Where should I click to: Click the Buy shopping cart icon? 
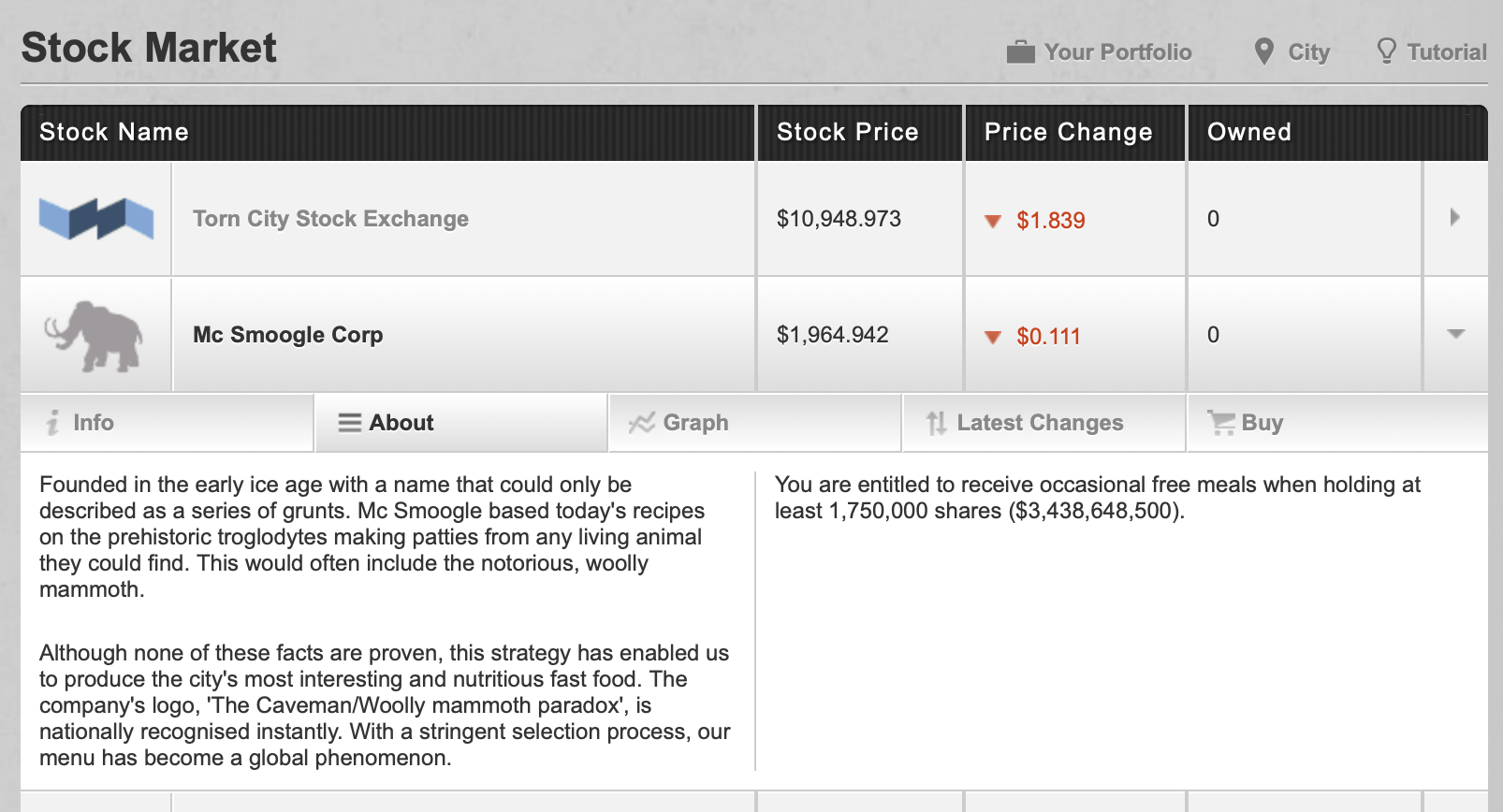(x=1220, y=423)
